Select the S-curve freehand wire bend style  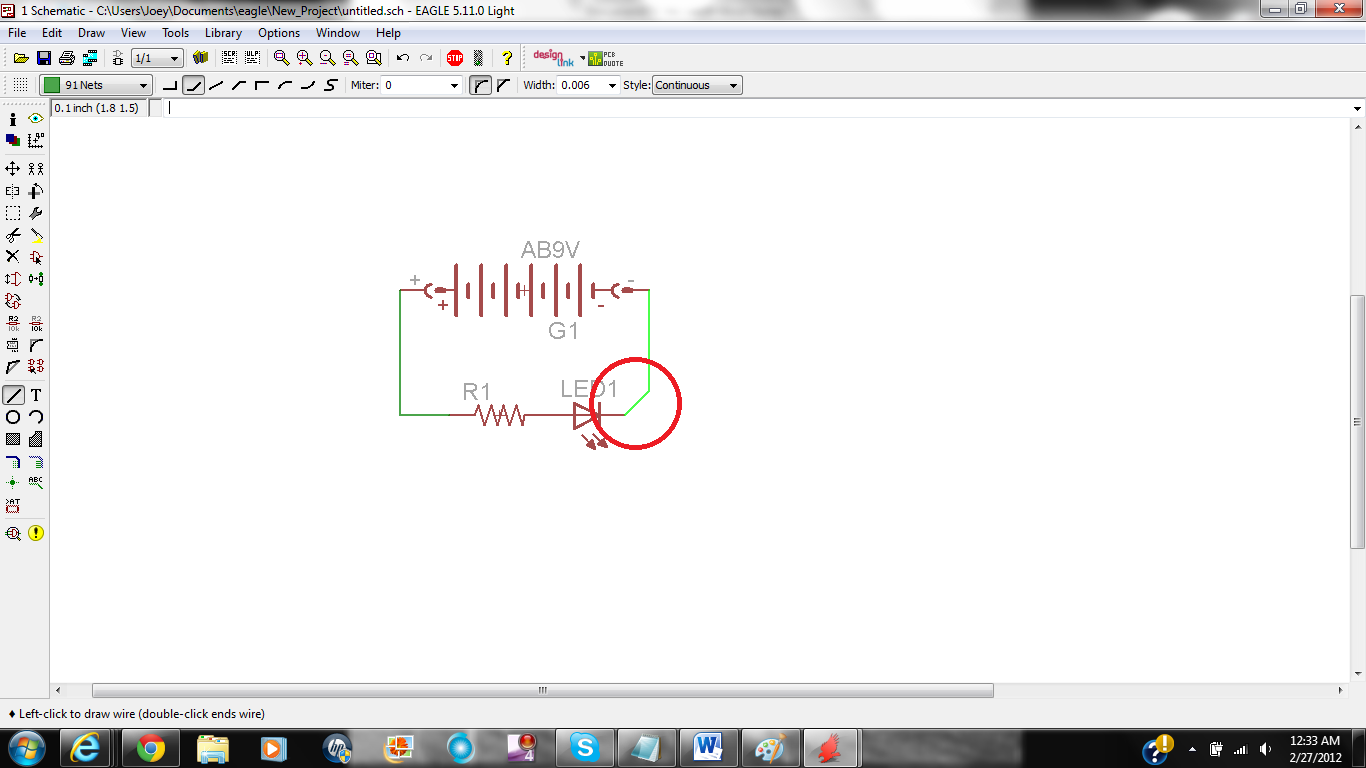coord(331,85)
